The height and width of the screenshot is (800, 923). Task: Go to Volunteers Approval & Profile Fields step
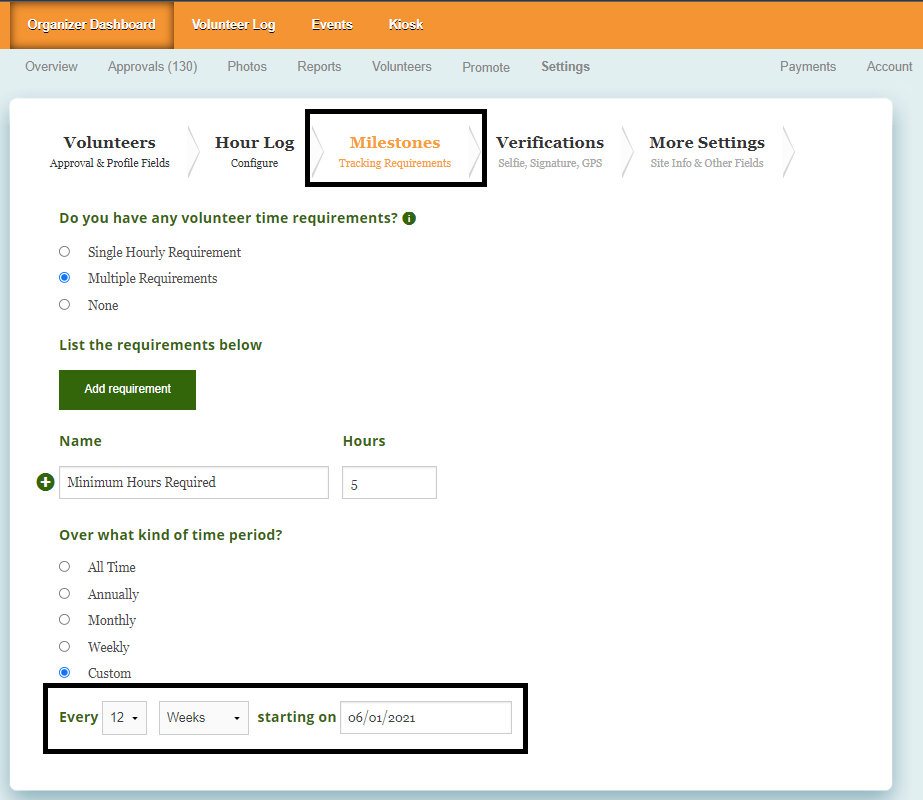coord(109,151)
